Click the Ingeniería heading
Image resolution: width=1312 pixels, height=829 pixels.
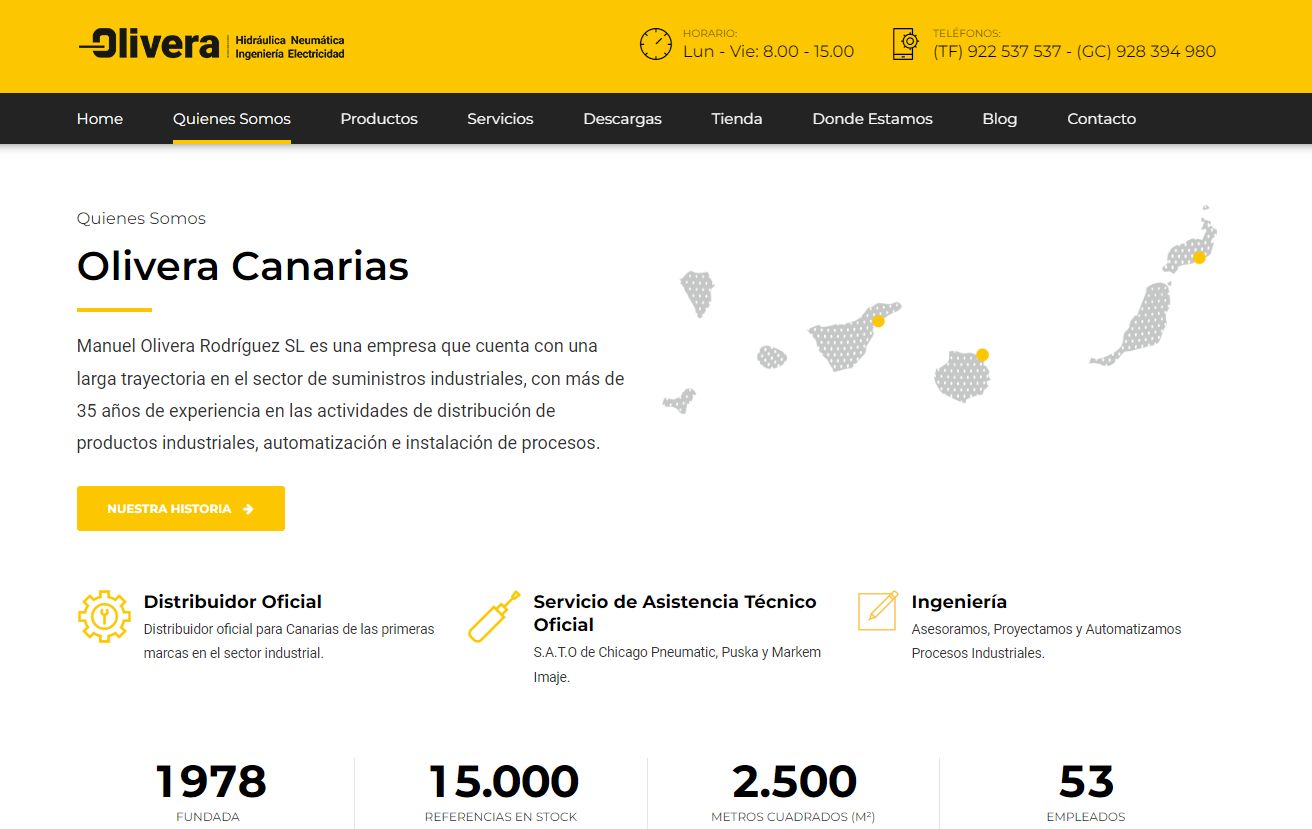(959, 602)
